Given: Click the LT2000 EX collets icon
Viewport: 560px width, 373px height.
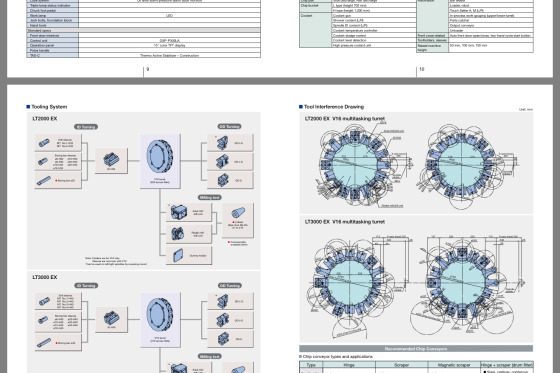Looking at the screenshot, I should 238,213.
